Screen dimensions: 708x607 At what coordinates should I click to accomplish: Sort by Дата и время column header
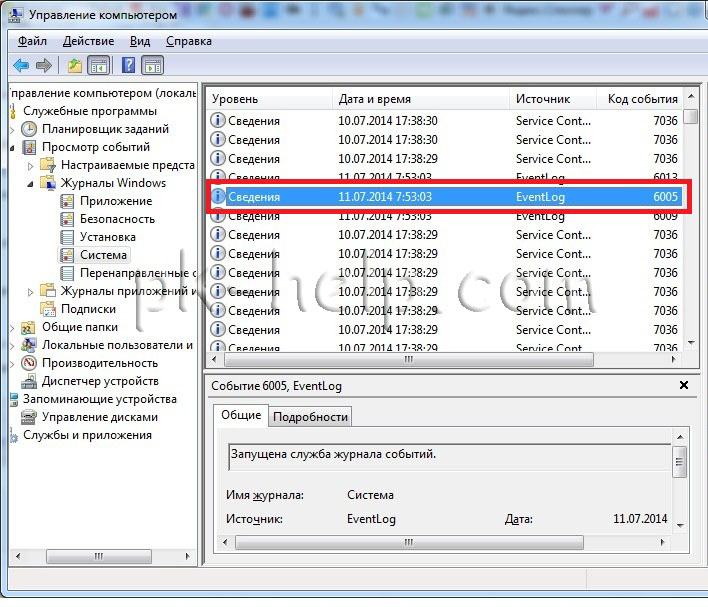pos(421,99)
